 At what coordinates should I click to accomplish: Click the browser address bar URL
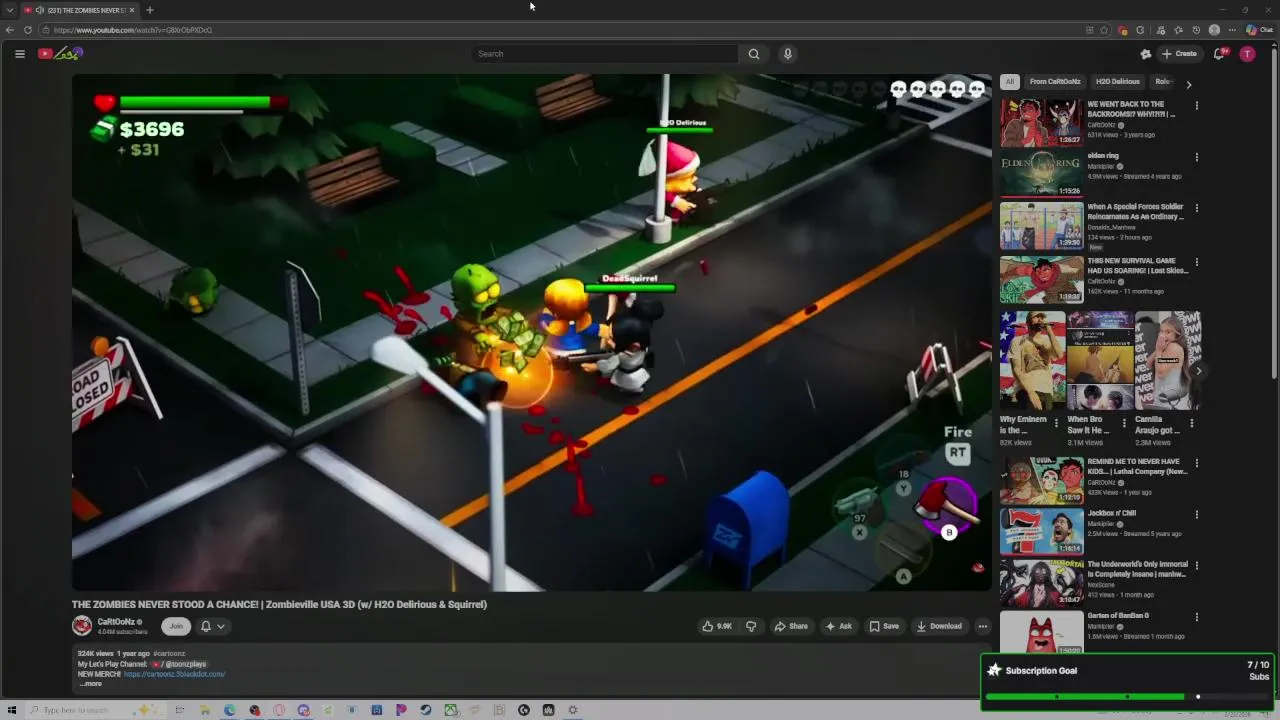click(x=133, y=30)
